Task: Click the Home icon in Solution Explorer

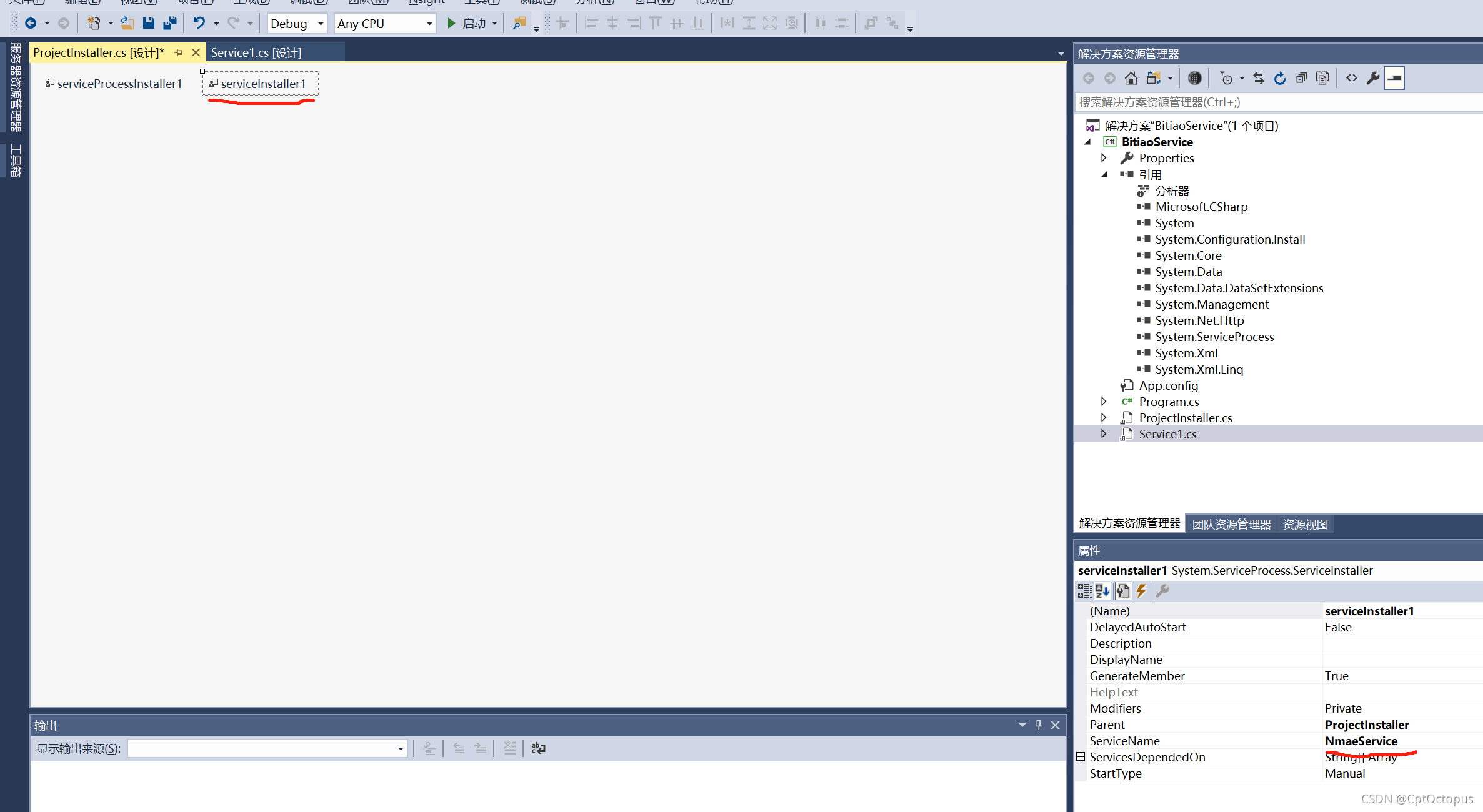Action: coord(1131,78)
